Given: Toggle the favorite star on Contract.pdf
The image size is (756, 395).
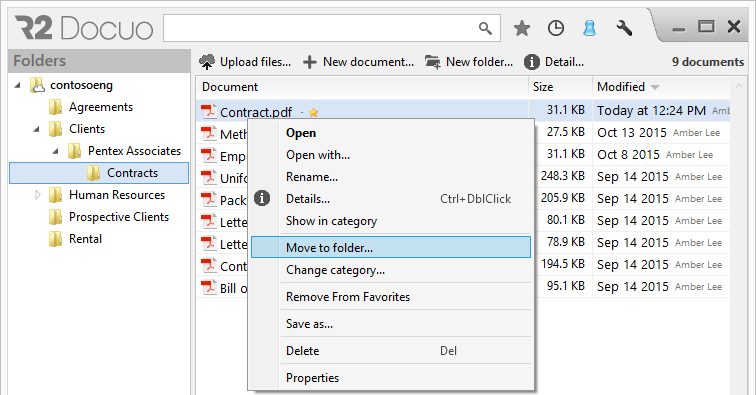Looking at the screenshot, I should coord(313,112).
